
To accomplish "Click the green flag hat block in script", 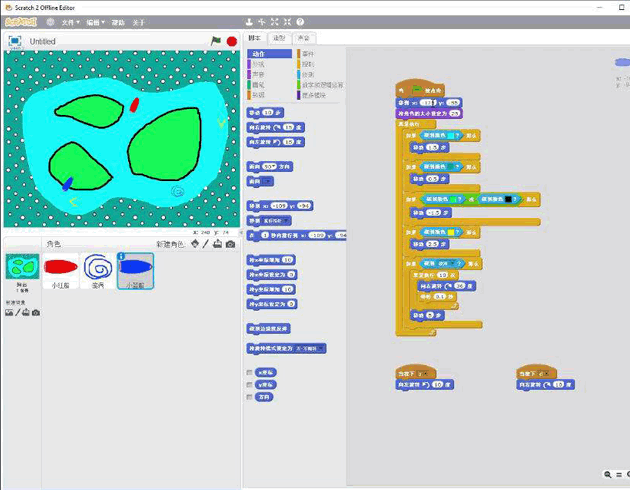I will 420,88.
